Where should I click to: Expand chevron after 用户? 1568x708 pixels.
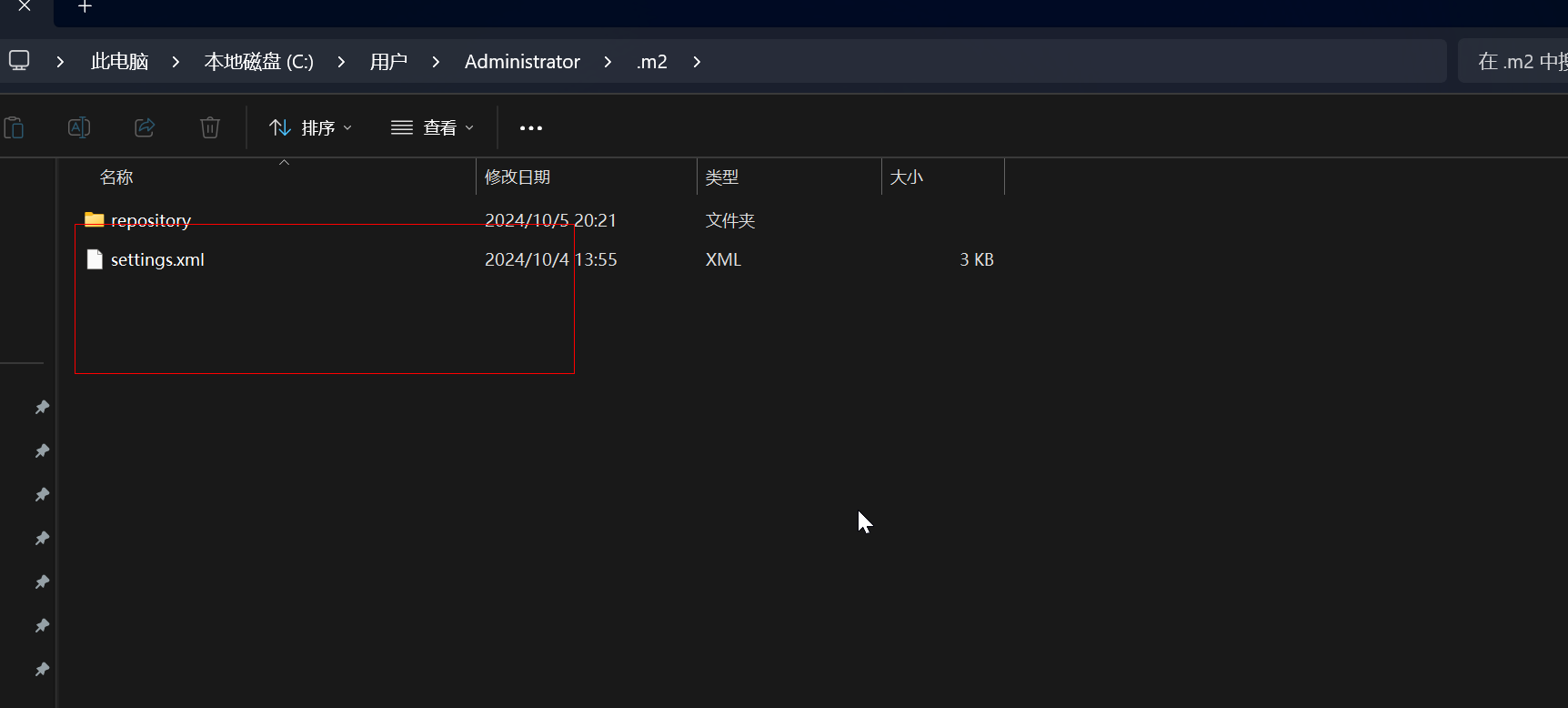click(x=436, y=62)
